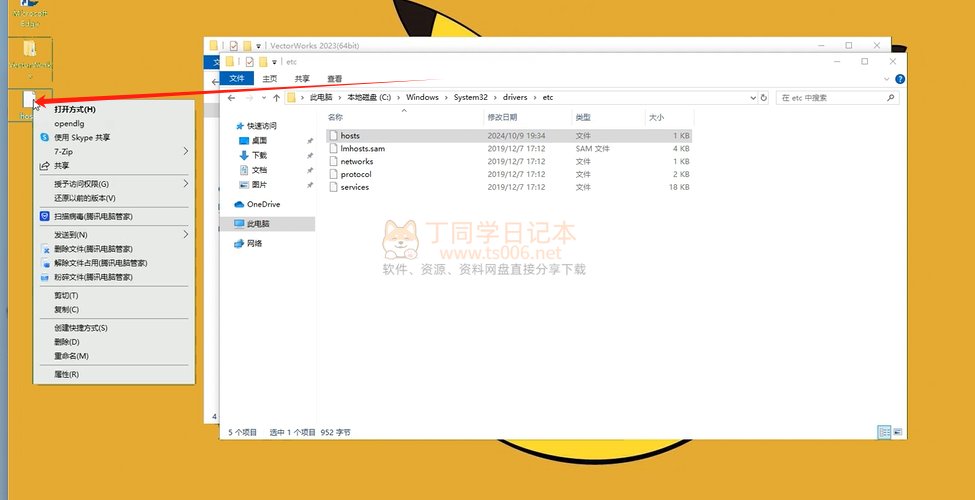The width and height of the screenshot is (975, 500).
Task: Click the hosts file icon
Action: [333, 136]
